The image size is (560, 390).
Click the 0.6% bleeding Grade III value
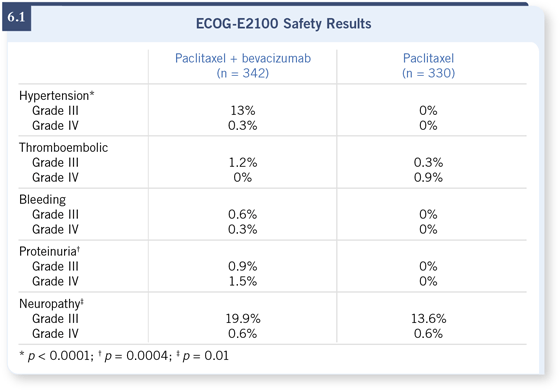pyautogui.click(x=242, y=214)
